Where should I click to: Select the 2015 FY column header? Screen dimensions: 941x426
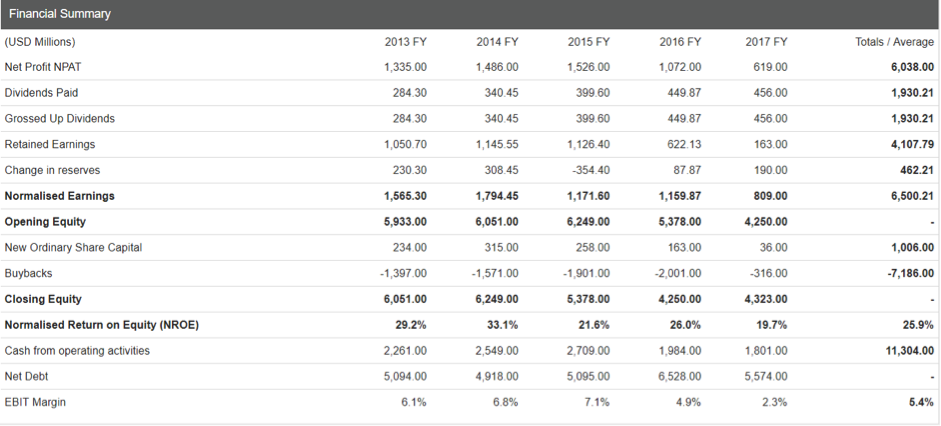coord(588,41)
